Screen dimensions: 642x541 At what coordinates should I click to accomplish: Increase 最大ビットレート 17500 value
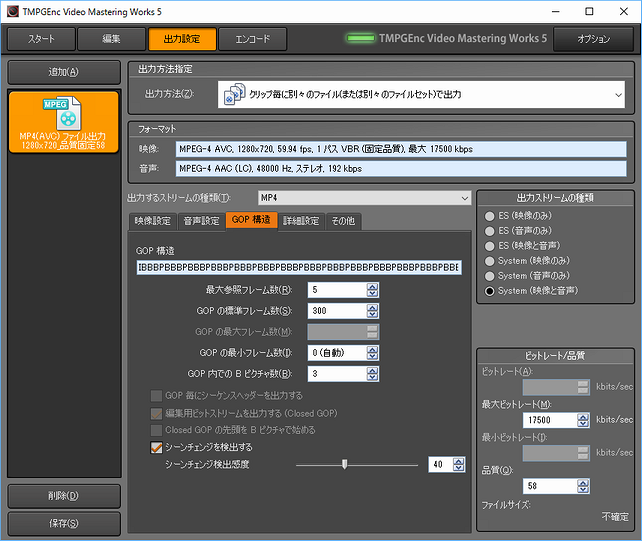tap(583, 417)
